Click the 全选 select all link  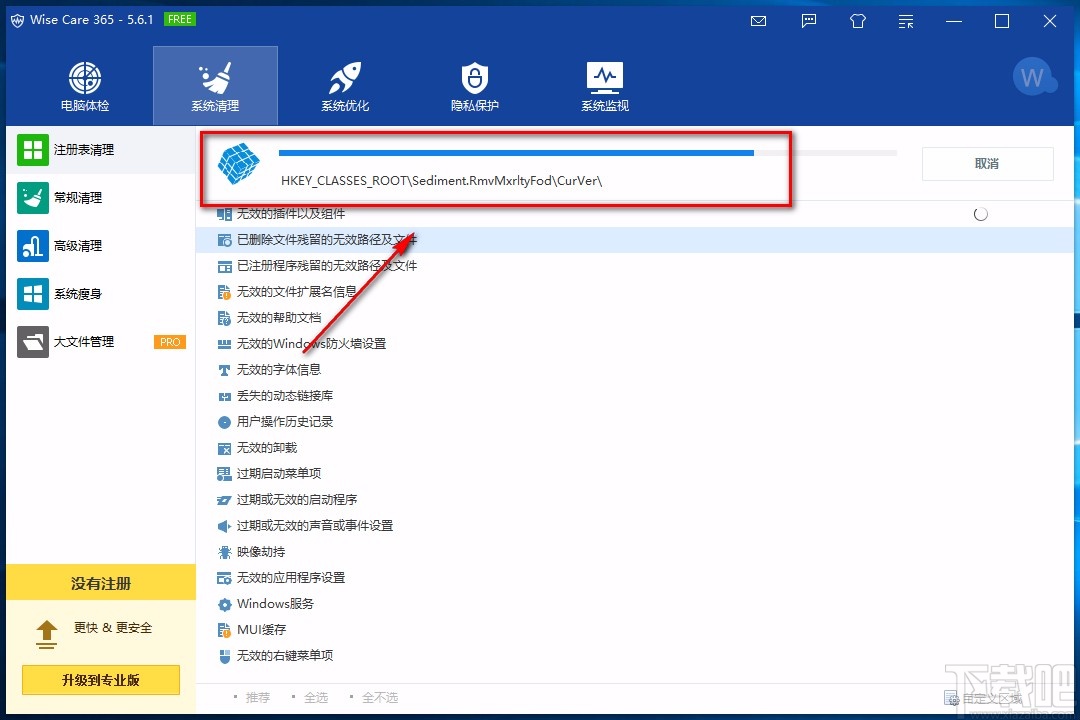pyautogui.click(x=315, y=697)
